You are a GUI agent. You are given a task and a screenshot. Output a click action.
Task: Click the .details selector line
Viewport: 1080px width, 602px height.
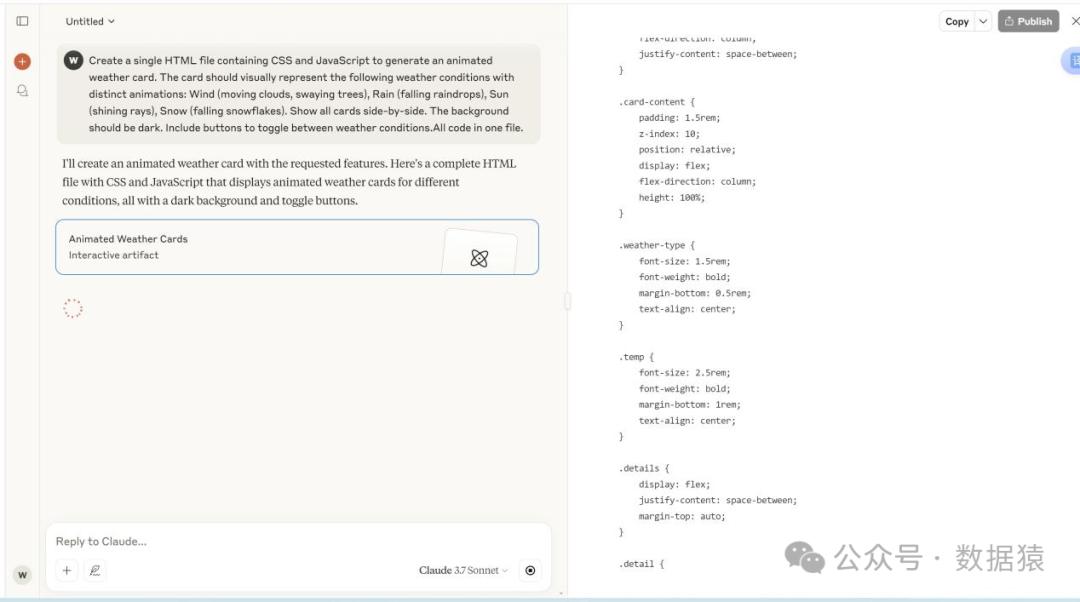(644, 468)
